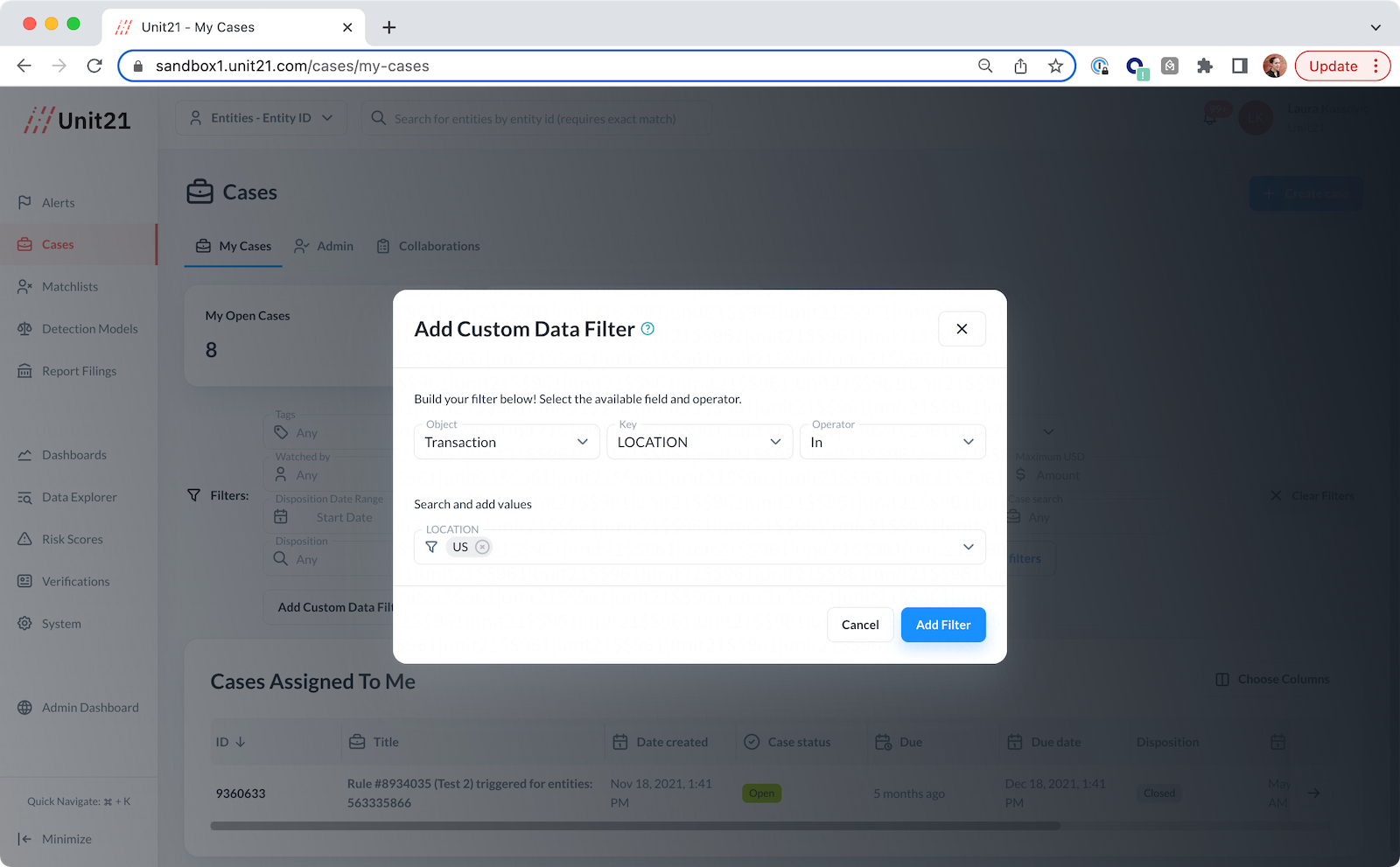1400x867 pixels.
Task: Open the Key dropdown showing LOCATION
Action: coord(699,442)
